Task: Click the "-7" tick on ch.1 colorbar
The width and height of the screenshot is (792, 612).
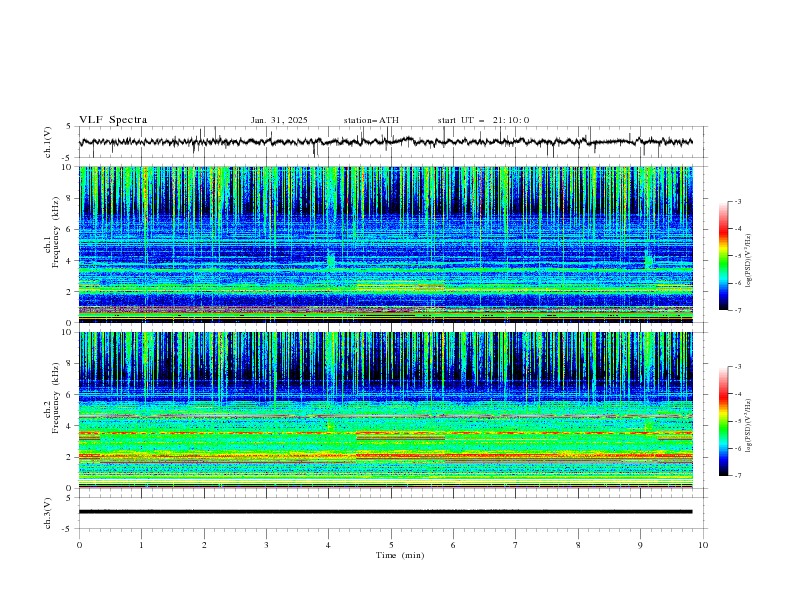Action: (x=737, y=310)
